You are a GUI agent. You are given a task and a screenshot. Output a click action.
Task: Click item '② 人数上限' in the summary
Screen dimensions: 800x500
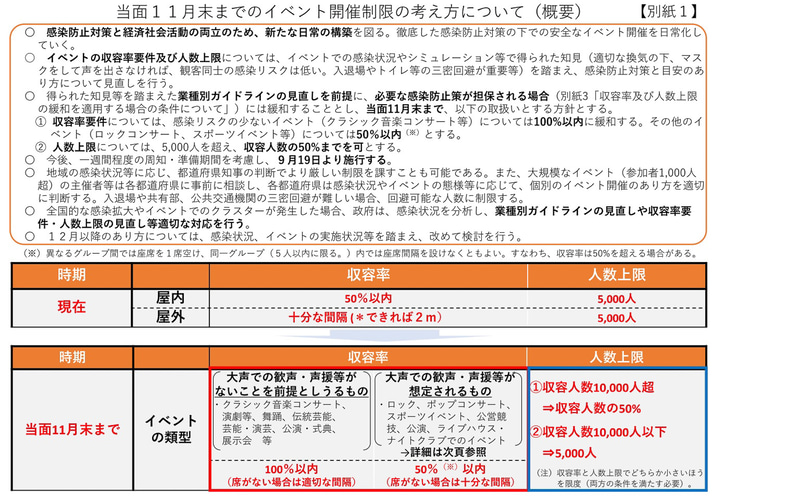pyautogui.click(x=65, y=147)
